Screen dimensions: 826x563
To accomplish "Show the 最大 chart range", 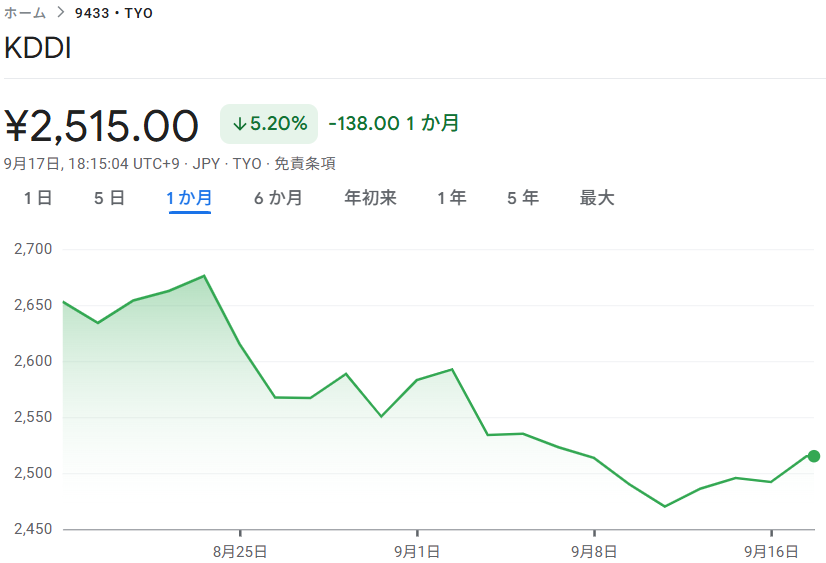I will [597, 198].
